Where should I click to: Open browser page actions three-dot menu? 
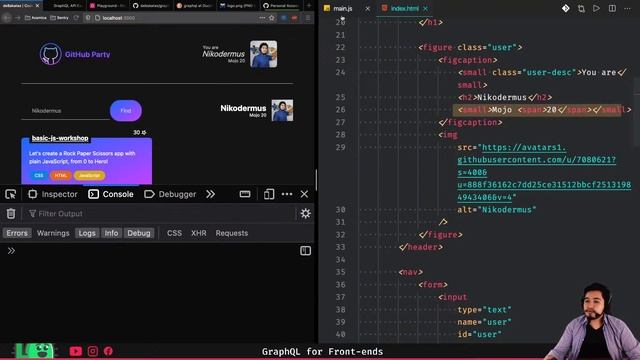coord(262,18)
